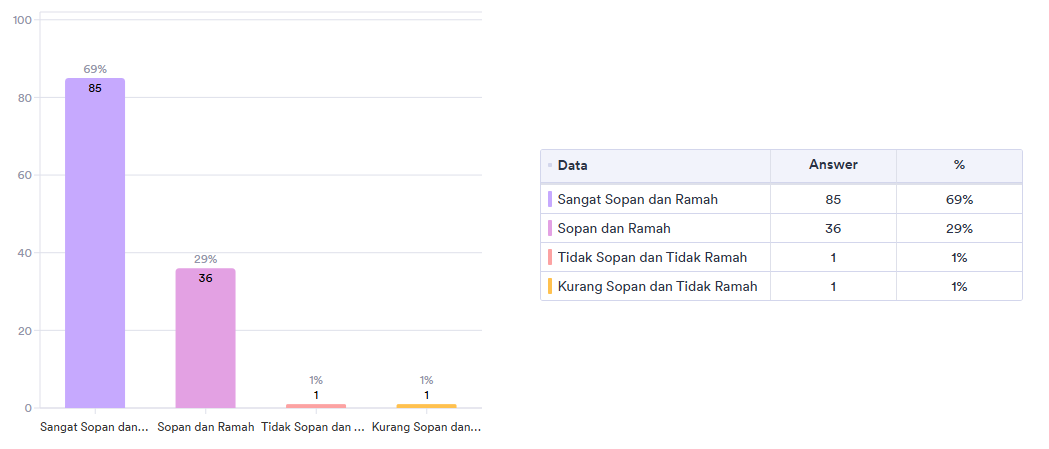The width and height of the screenshot is (1049, 449).
Task: Click the purple Sangat Sopan dan Ramah bar
Action: [x=95, y=243]
